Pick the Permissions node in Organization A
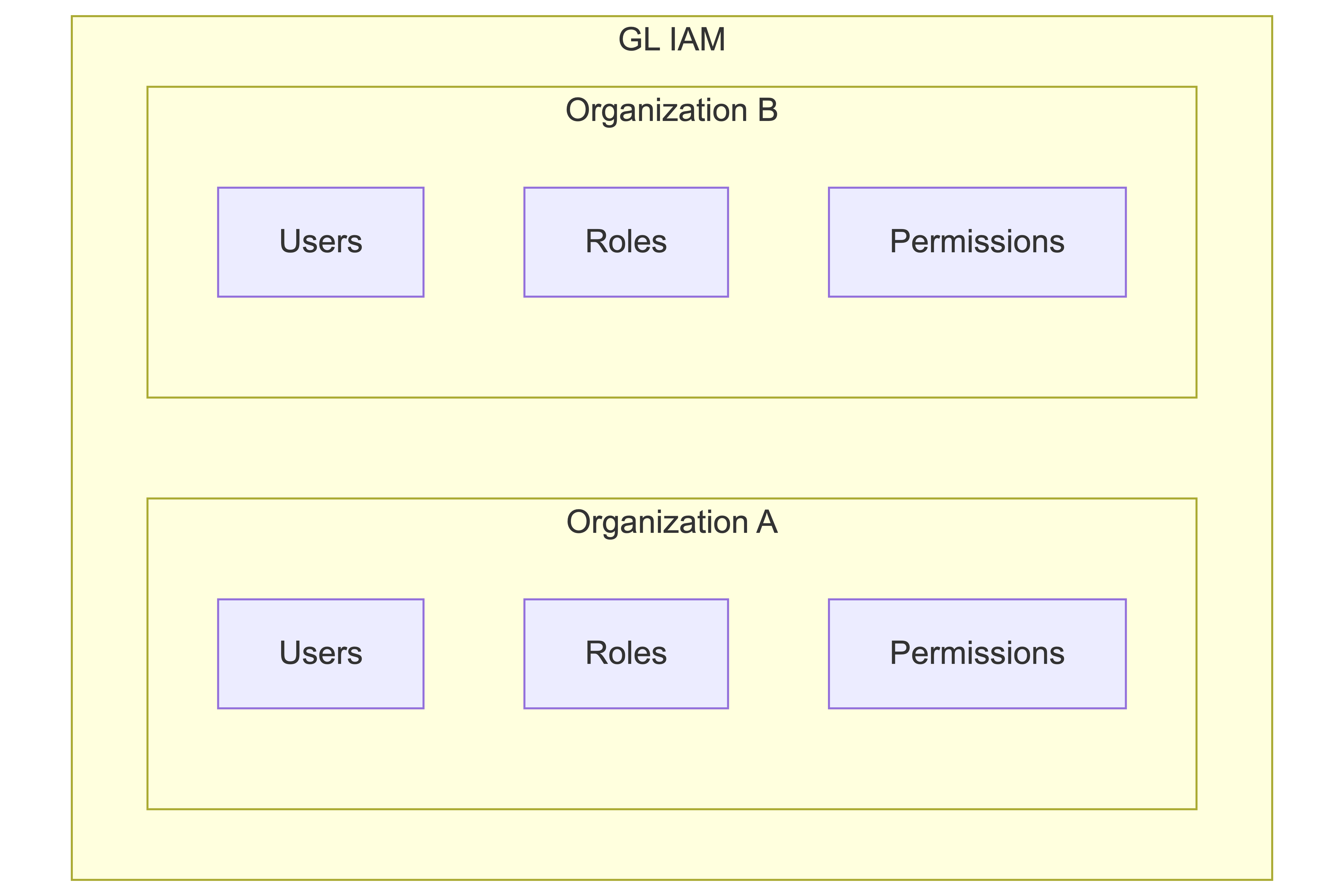 tap(977, 654)
